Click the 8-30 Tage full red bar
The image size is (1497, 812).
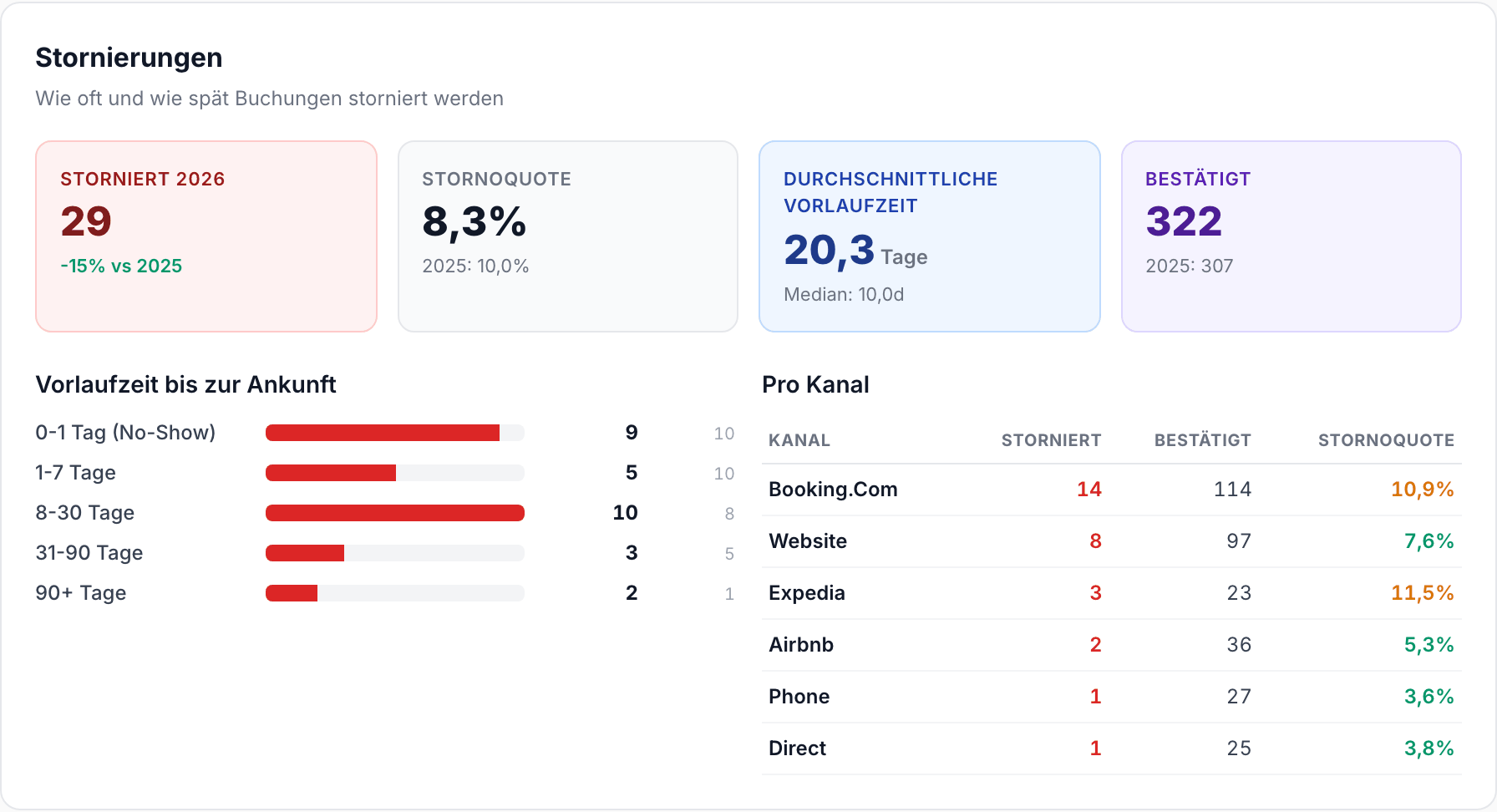pyautogui.click(x=395, y=513)
